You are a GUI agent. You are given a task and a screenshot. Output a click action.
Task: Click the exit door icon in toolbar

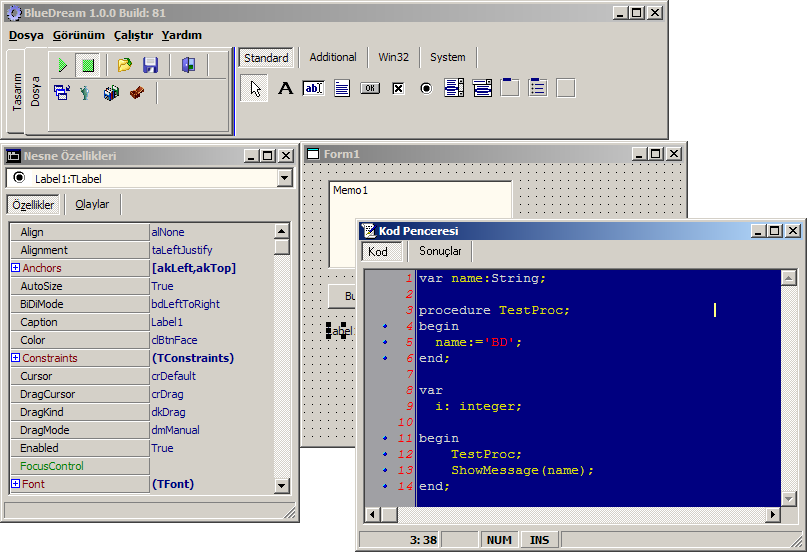[x=188, y=65]
